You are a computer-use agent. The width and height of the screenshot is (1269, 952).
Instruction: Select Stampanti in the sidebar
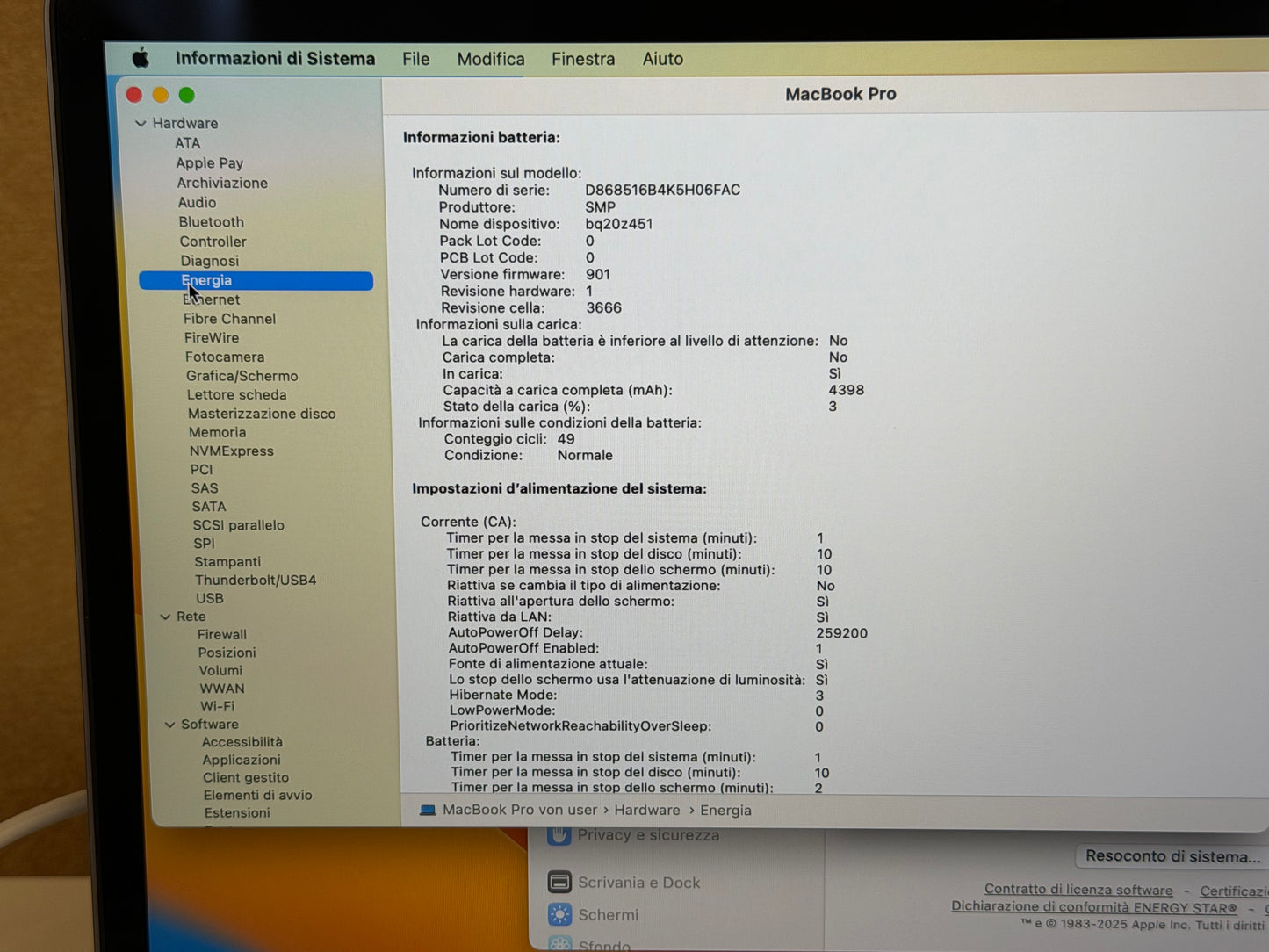pos(227,562)
